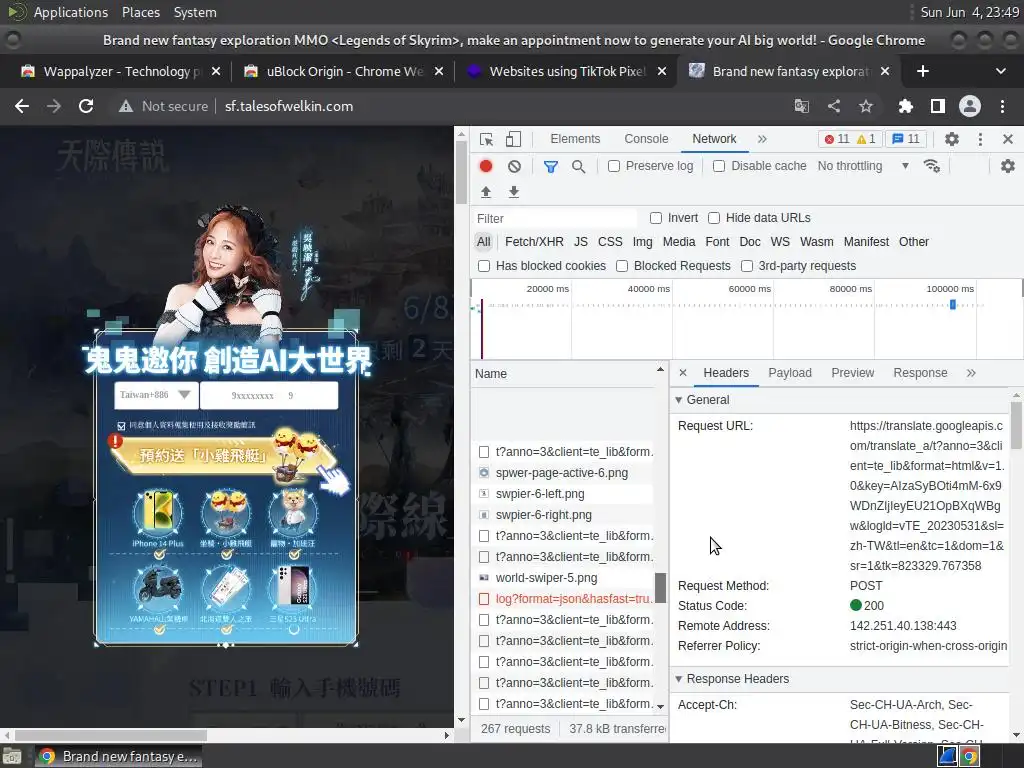Filter requests by WS type

pyautogui.click(x=780, y=242)
